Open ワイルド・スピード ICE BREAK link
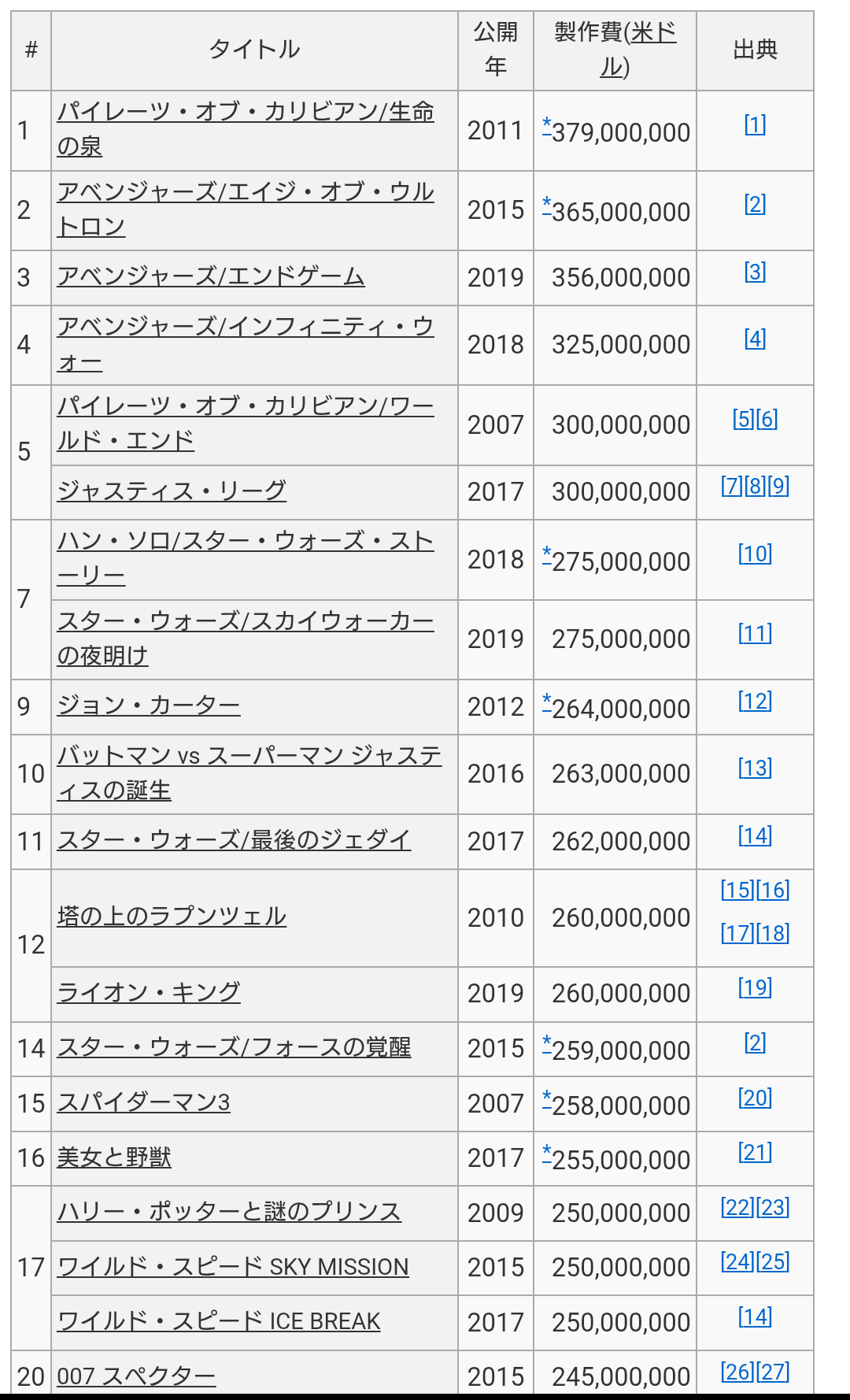850x1400 pixels. [x=219, y=1321]
